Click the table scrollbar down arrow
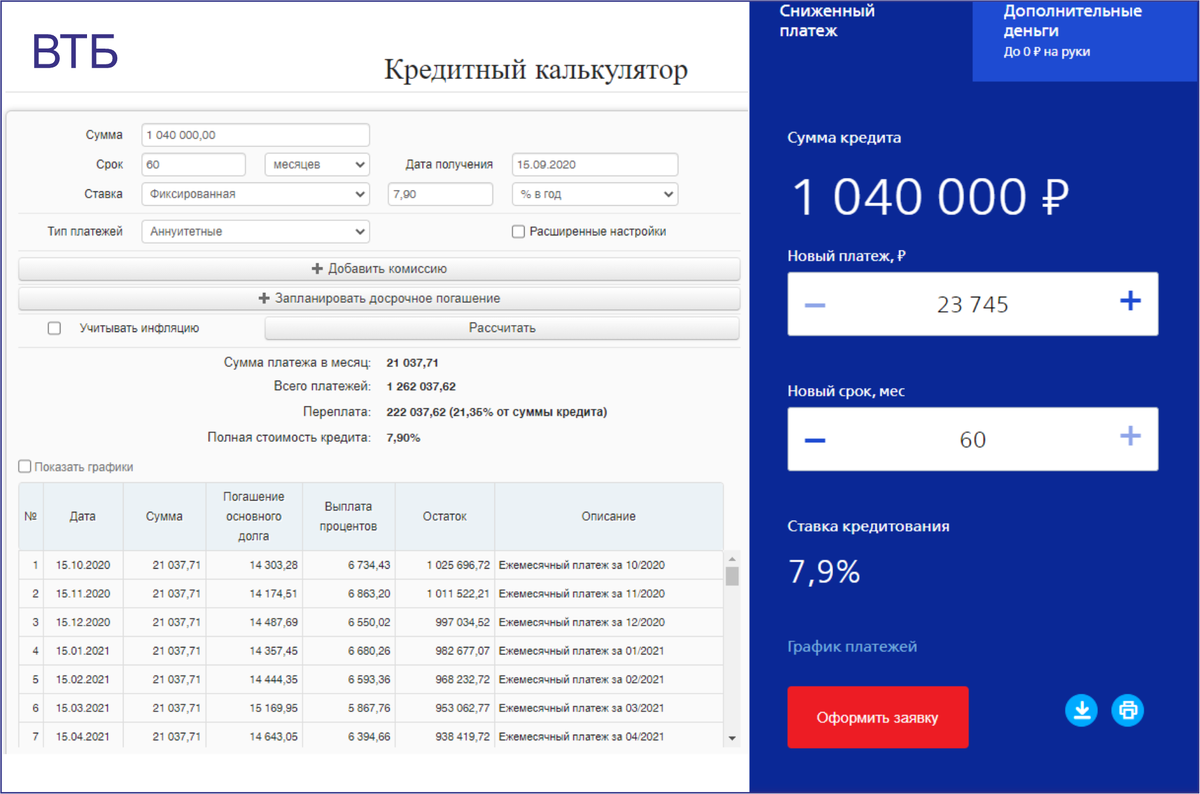This screenshot has height=794, width=1200. [732, 737]
